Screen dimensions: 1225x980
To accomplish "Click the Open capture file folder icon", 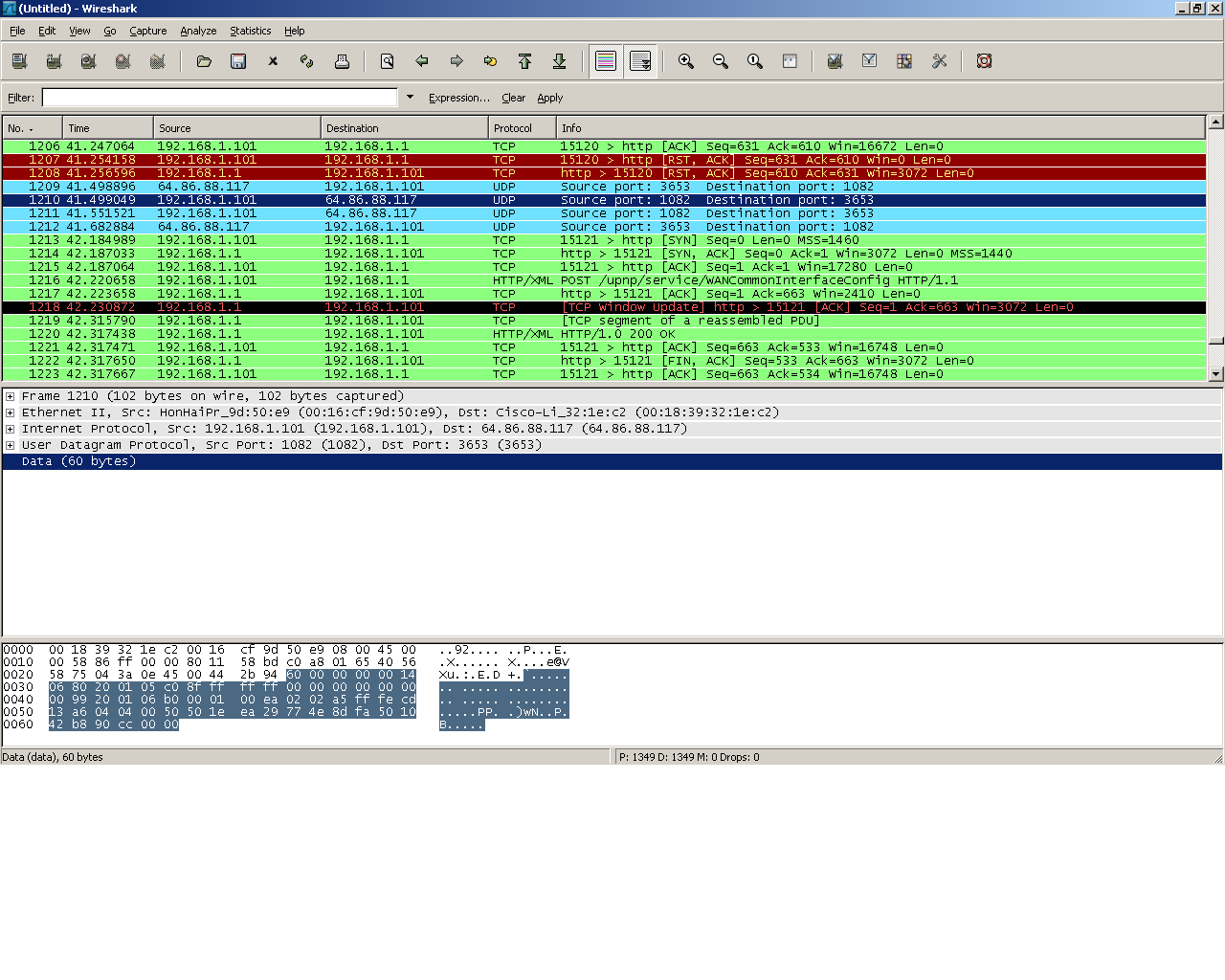I will [x=204, y=61].
